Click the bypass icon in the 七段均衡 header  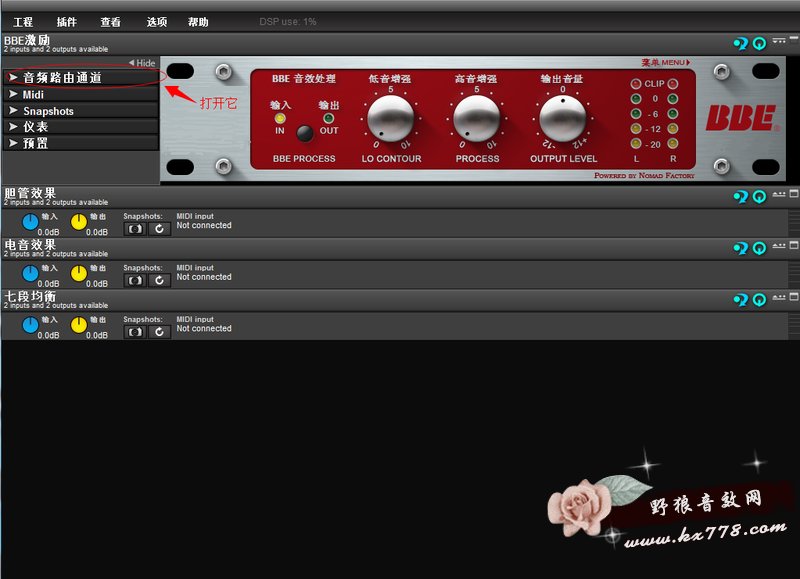(x=740, y=299)
